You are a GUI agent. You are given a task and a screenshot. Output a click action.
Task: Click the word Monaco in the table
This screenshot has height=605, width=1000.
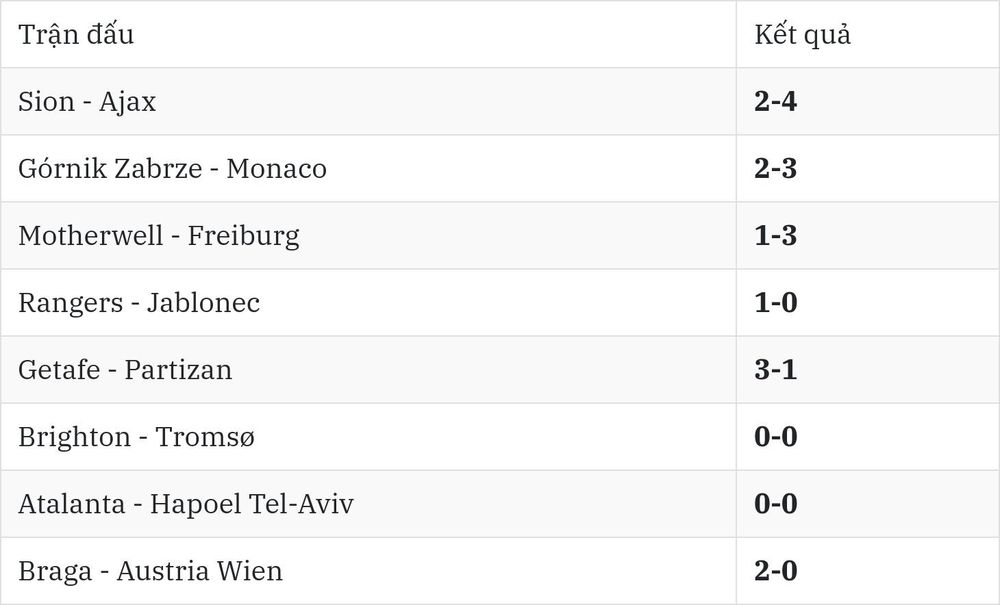(x=277, y=169)
